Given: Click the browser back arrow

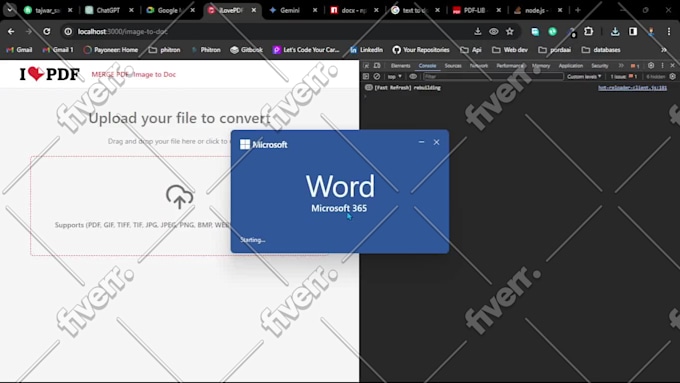Looking at the screenshot, I should [11, 31].
